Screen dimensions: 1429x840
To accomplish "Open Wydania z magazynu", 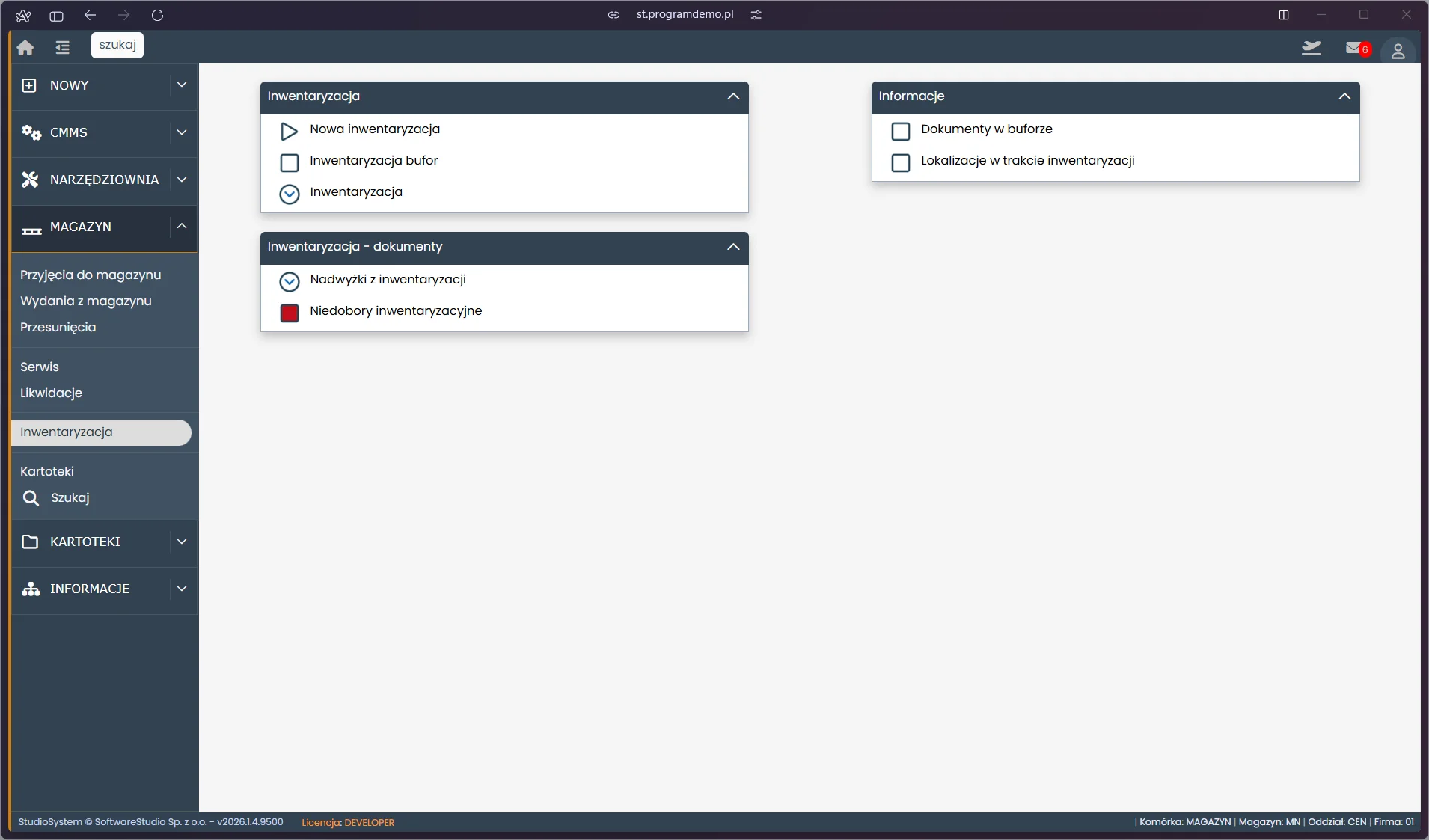I will pyautogui.click(x=86, y=301).
